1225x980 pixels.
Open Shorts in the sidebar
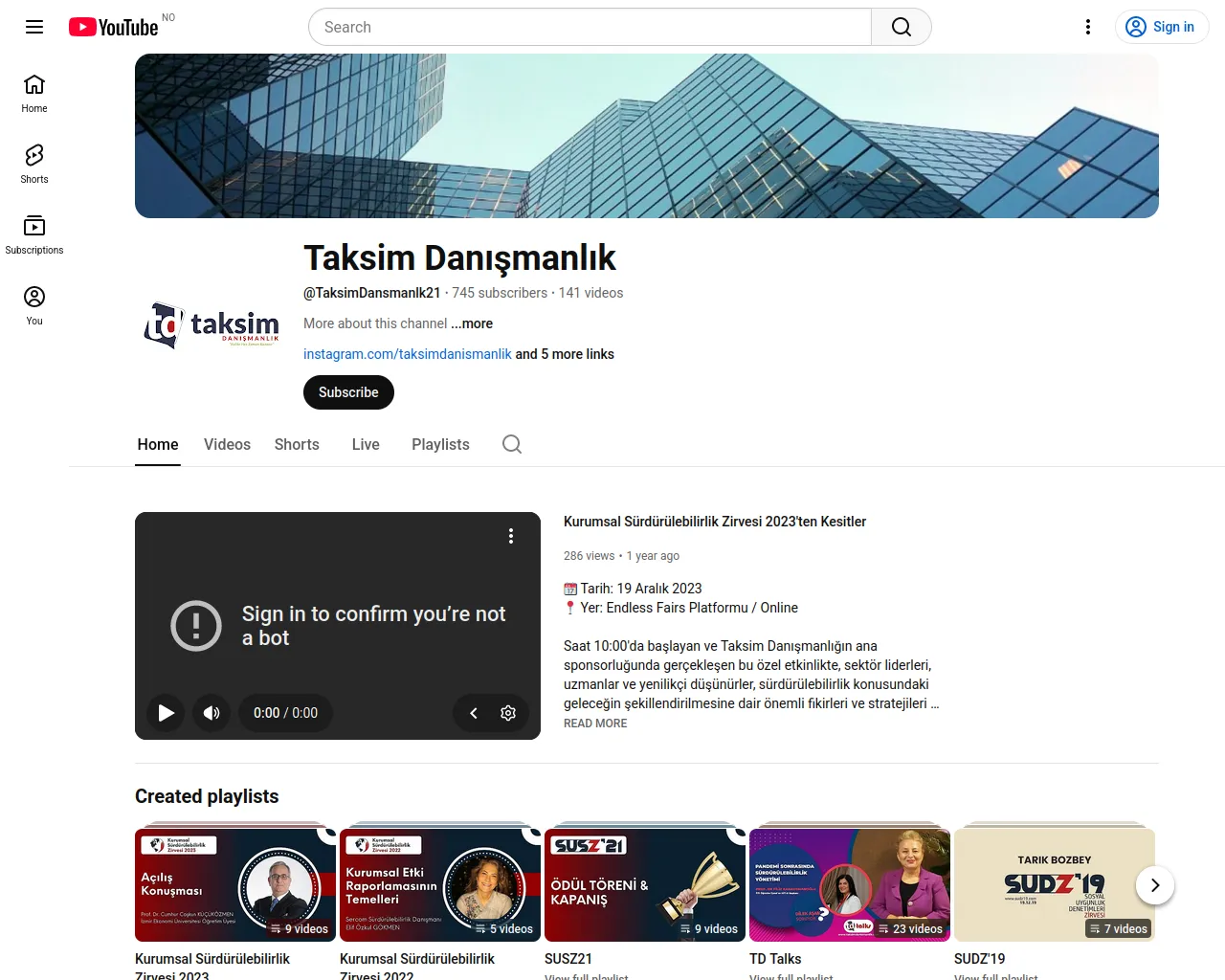34,165
